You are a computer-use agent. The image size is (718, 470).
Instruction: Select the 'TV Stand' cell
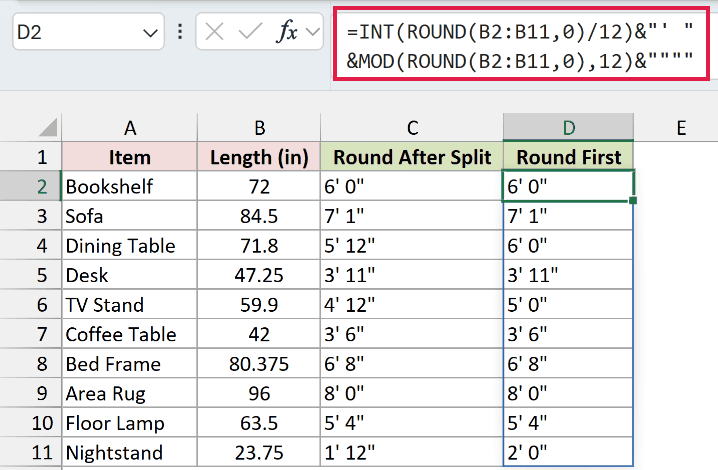point(130,304)
